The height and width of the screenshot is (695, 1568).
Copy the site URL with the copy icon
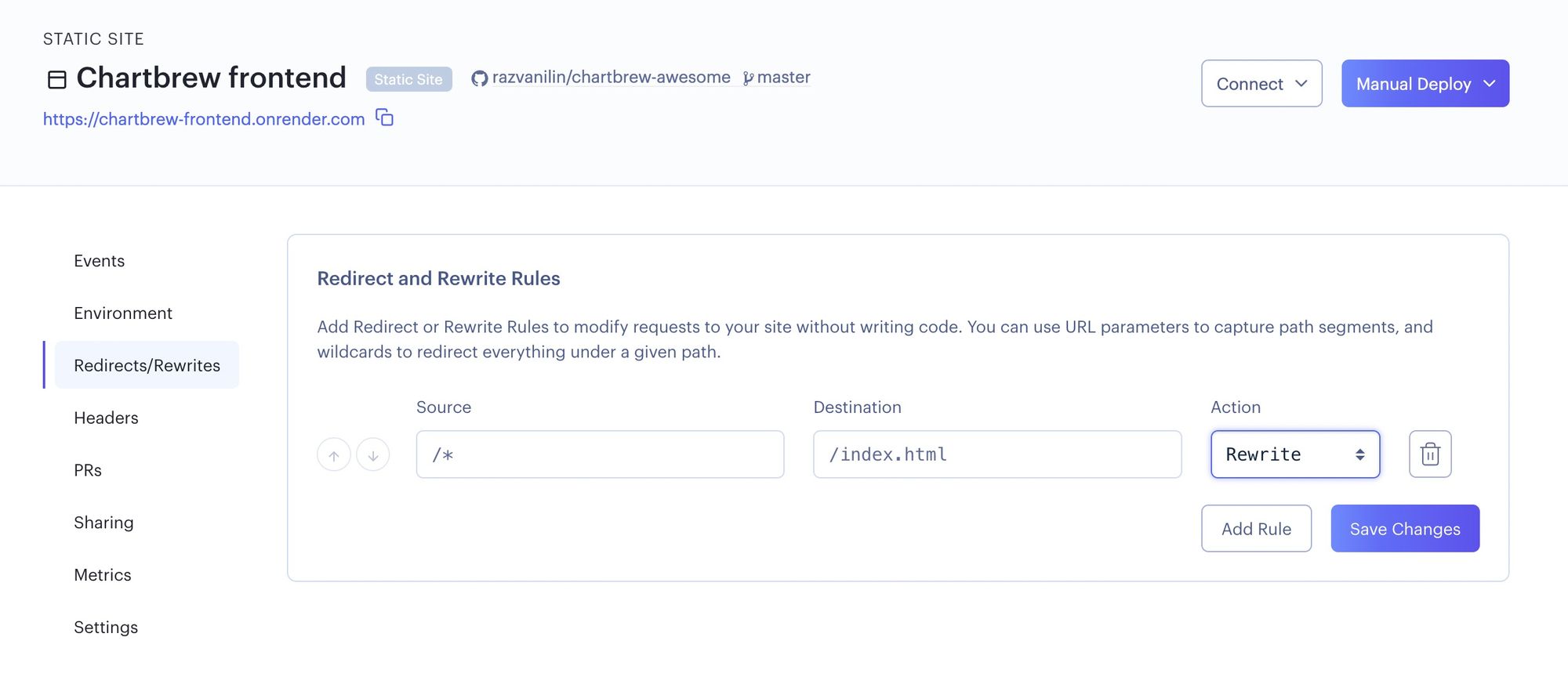384,118
